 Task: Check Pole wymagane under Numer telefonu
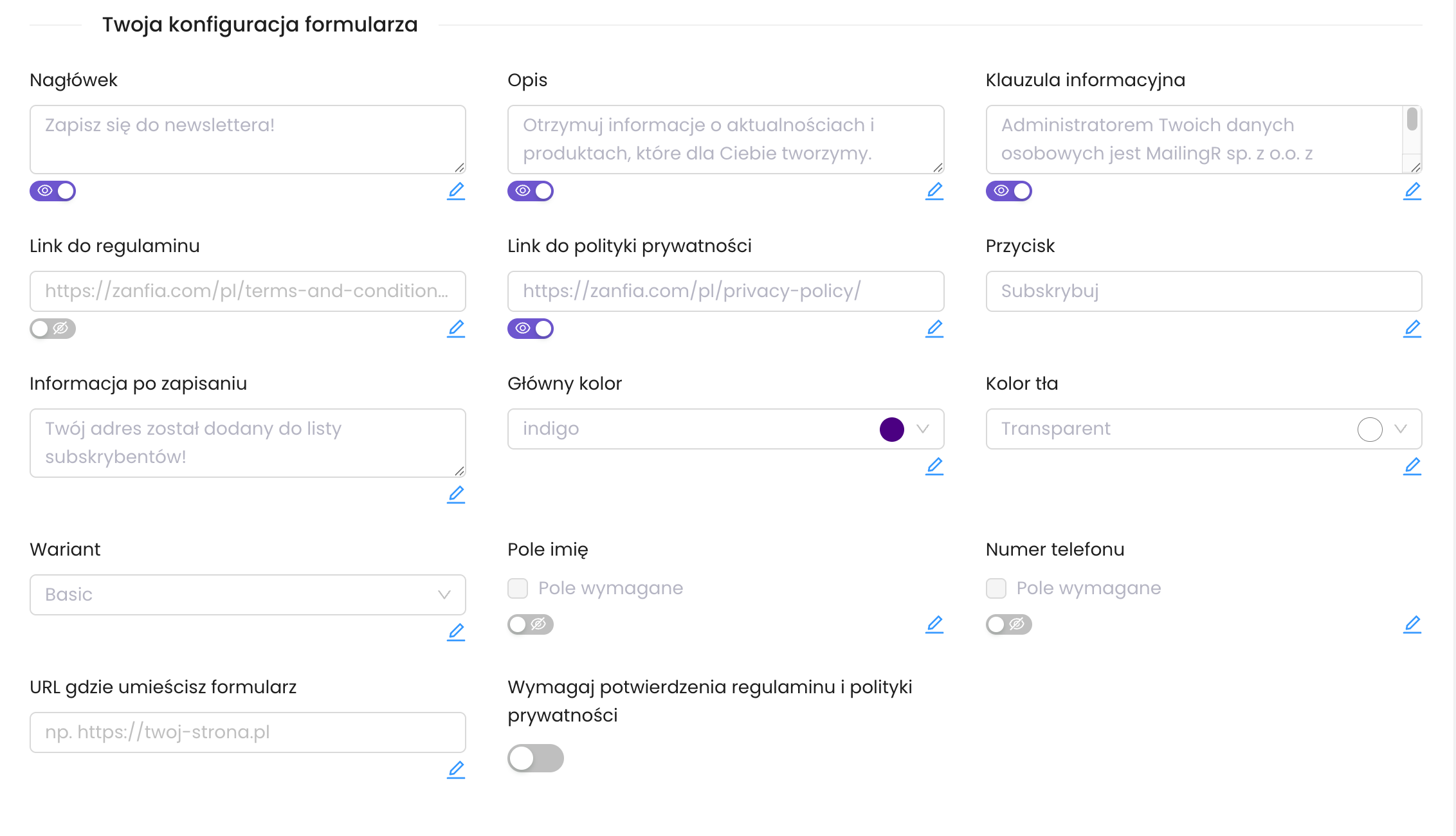click(x=996, y=588)
